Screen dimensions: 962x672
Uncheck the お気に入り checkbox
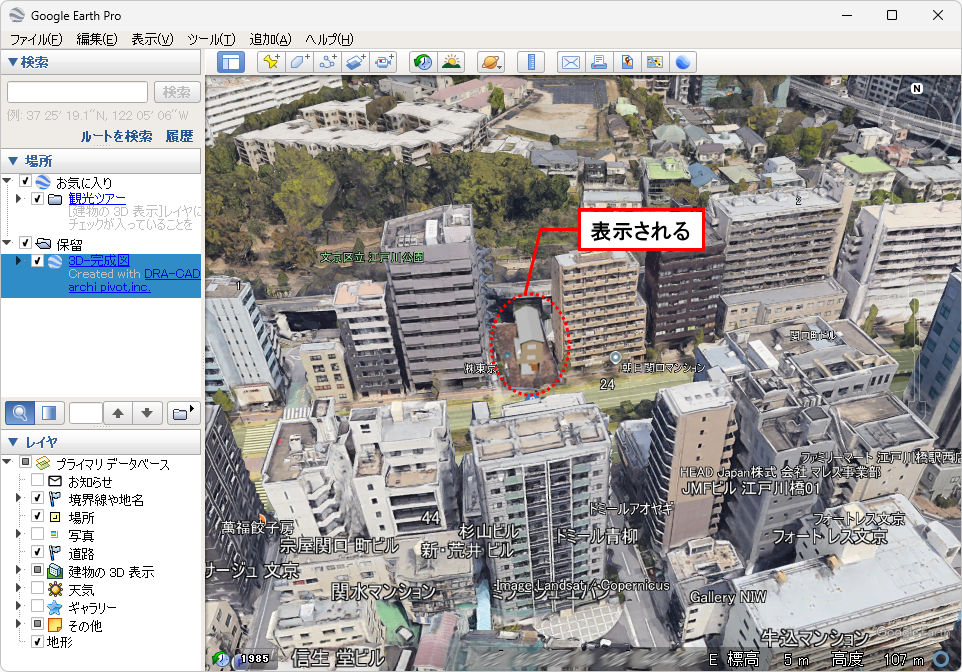click(25, 181)
